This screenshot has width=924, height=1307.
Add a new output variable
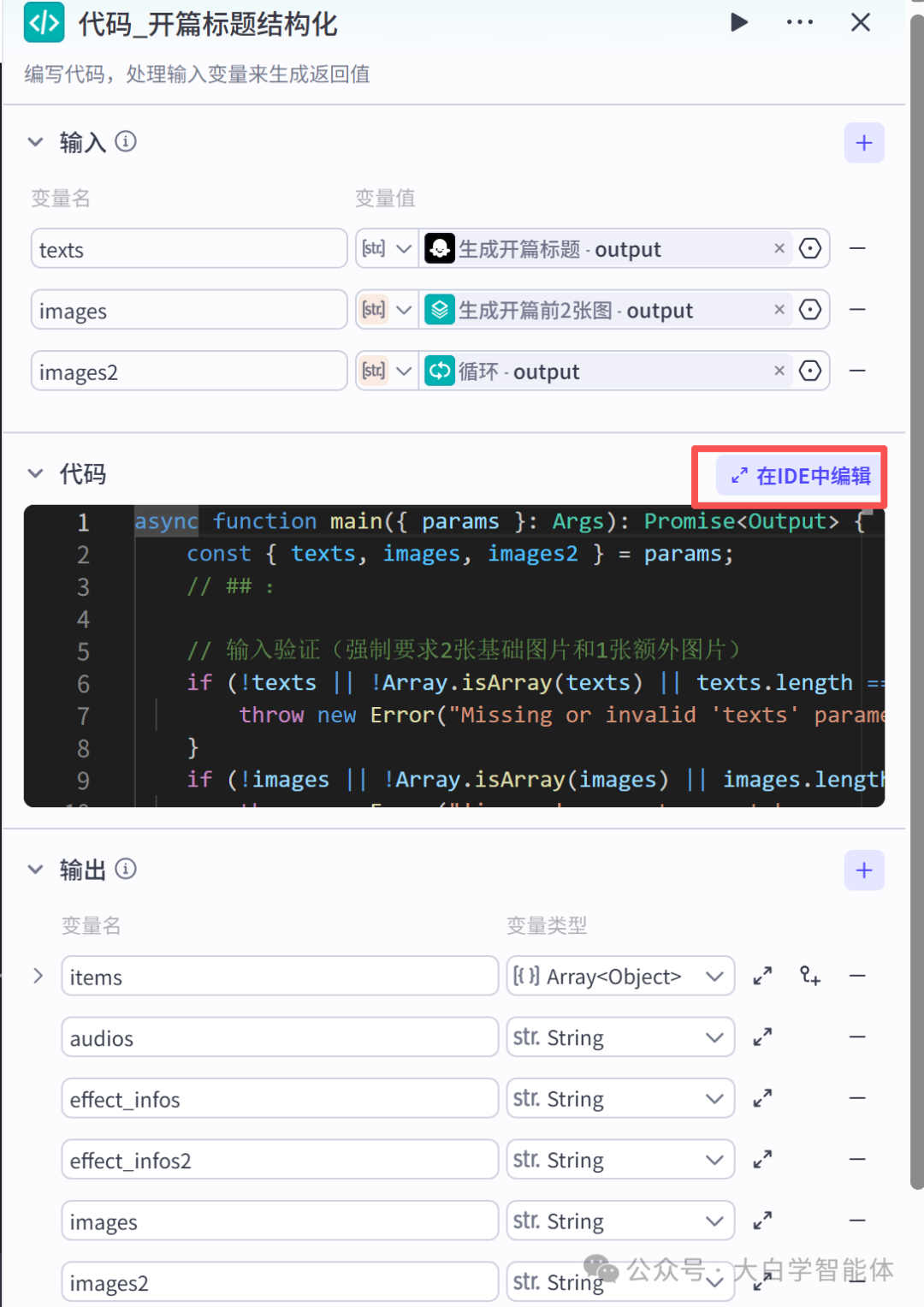pos(864,870)
